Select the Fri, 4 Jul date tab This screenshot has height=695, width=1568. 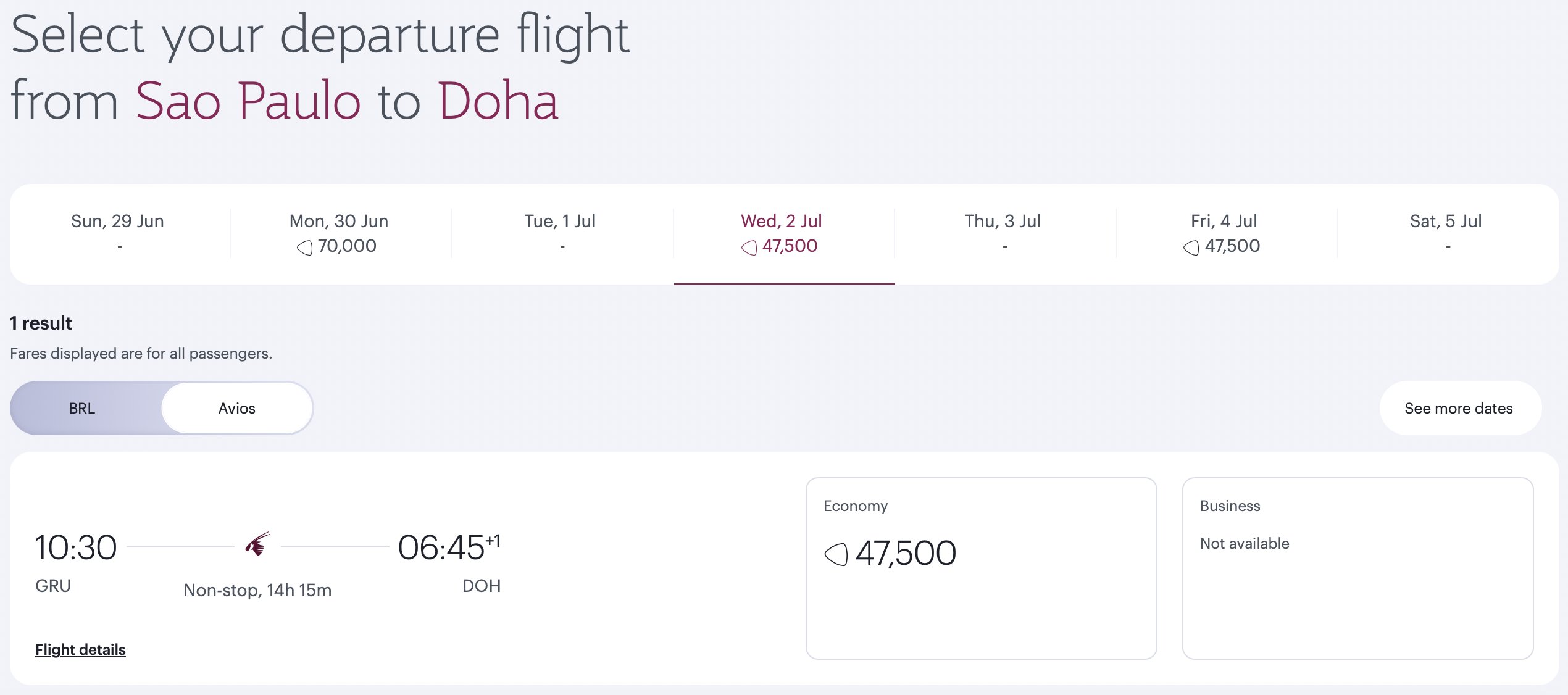(1226, 234)
